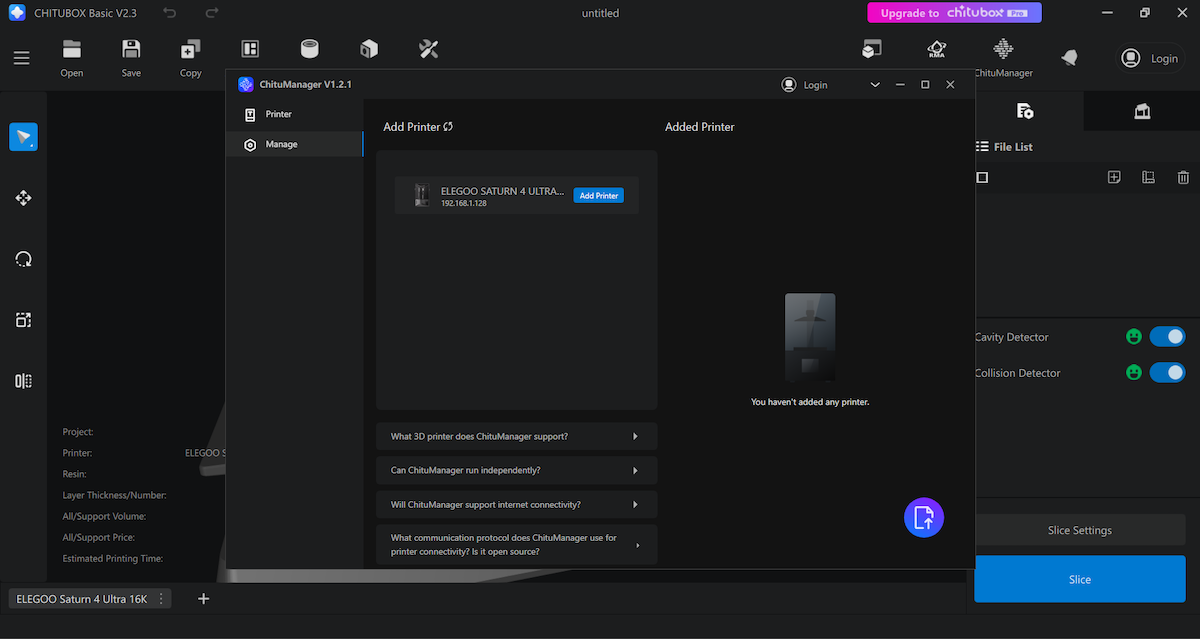Click Login in CHITUBOX main window
Screen dimensions: 1200x639
tap(1151, 58)
